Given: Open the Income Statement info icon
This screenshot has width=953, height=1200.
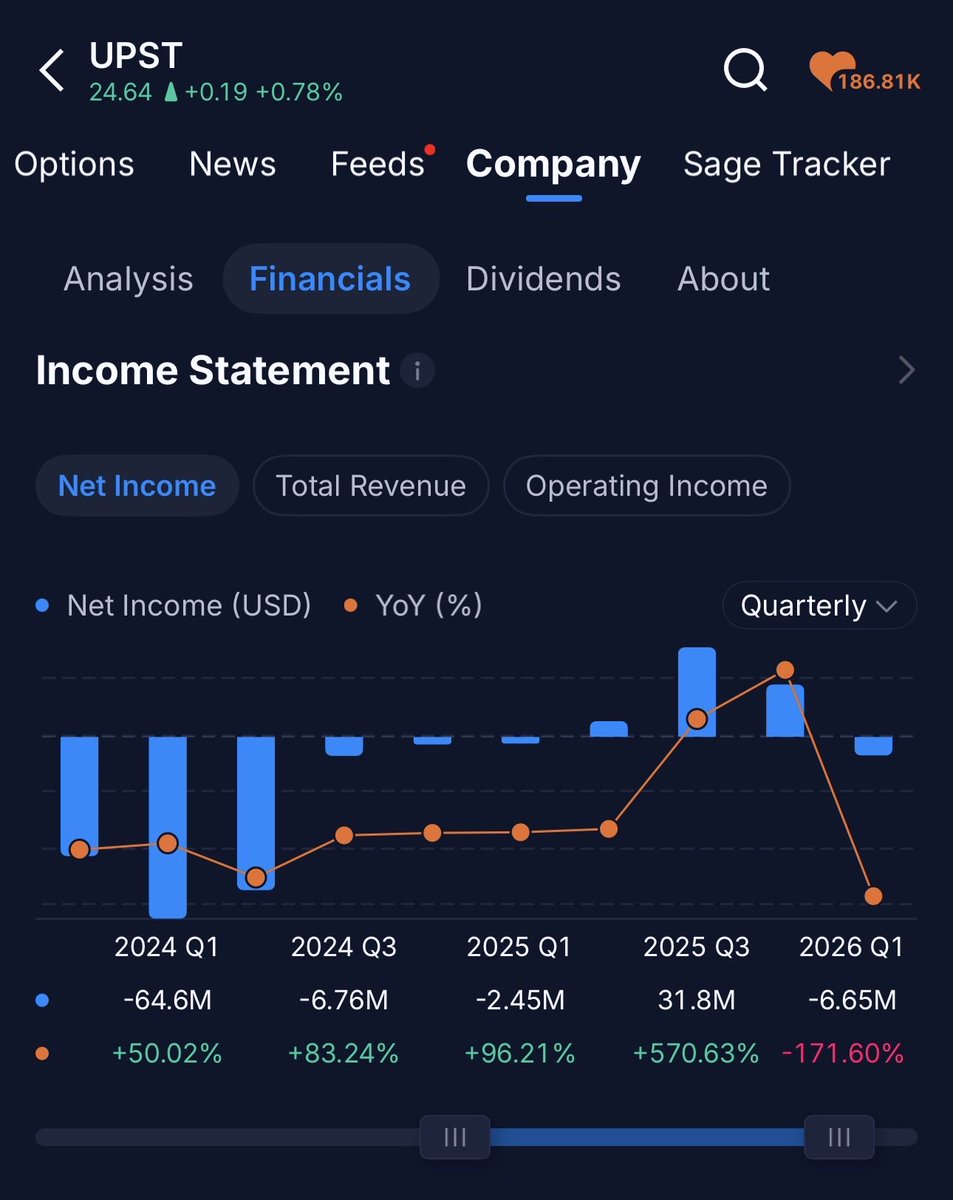Looking at the screenshot, I should tap(417, 372).
